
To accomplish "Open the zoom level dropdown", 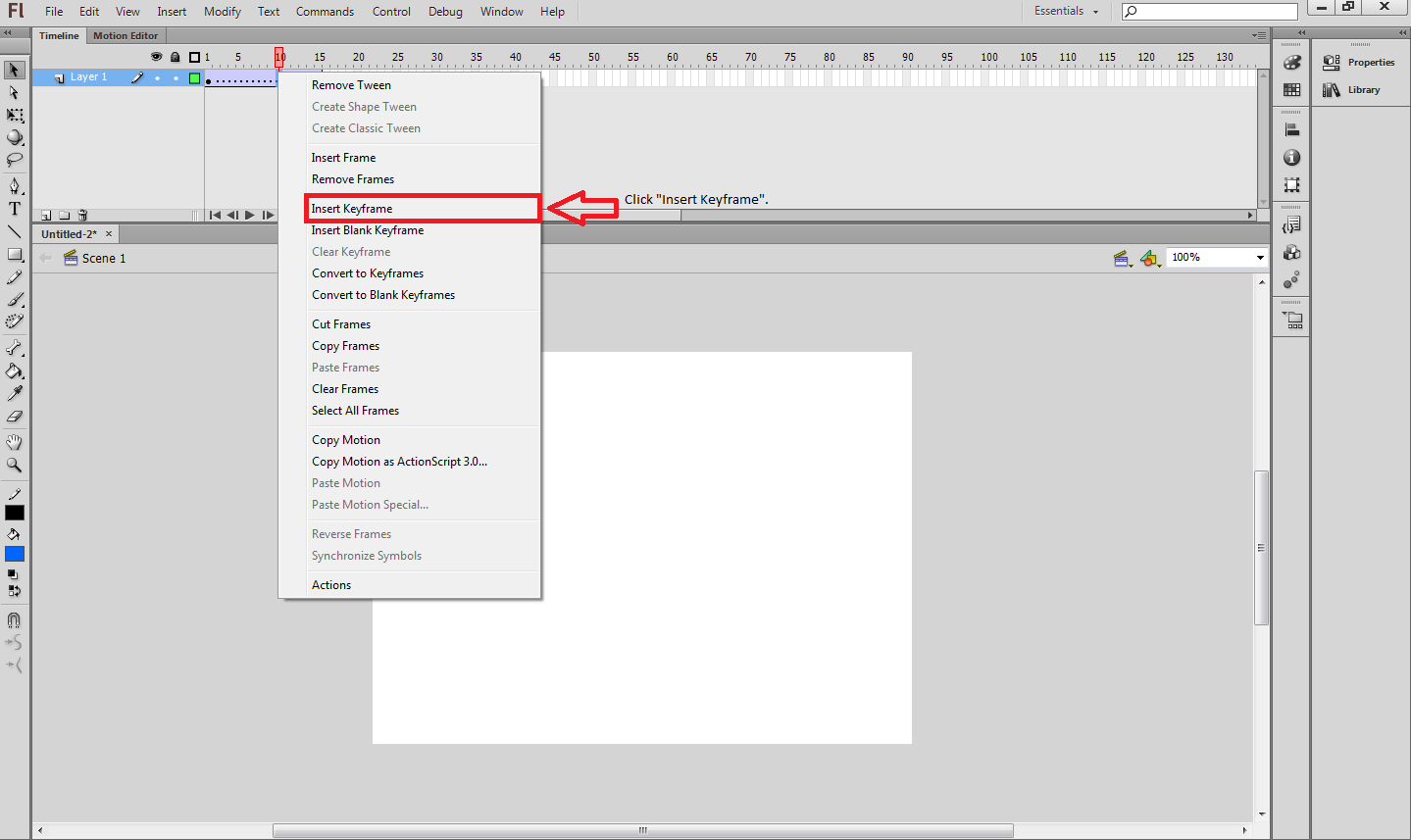I will pos(1259,257).
